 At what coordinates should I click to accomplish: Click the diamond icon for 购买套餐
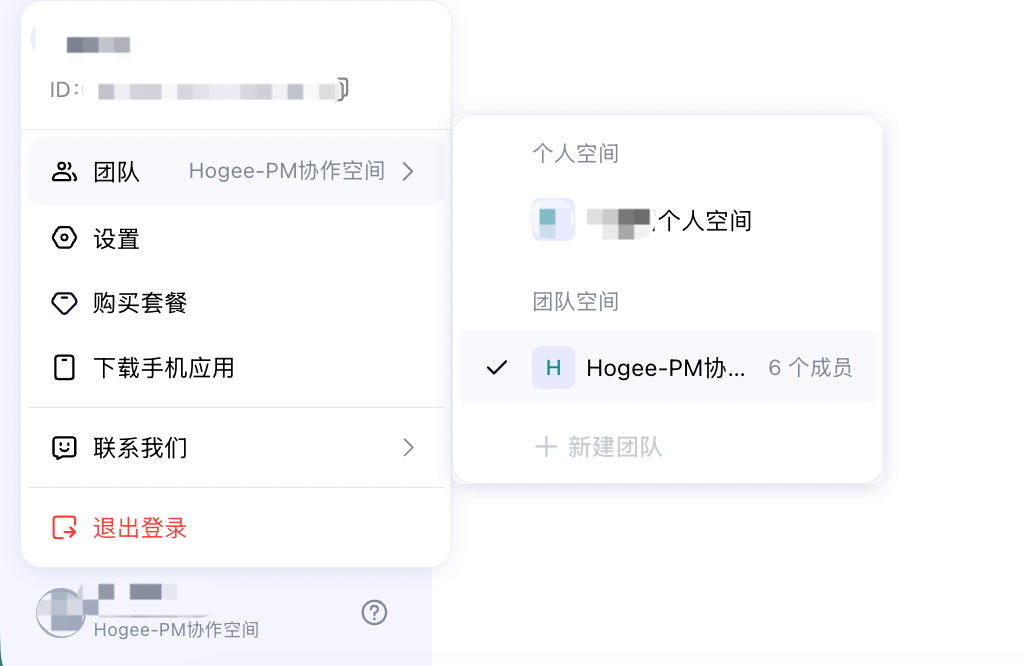point(64,303)
